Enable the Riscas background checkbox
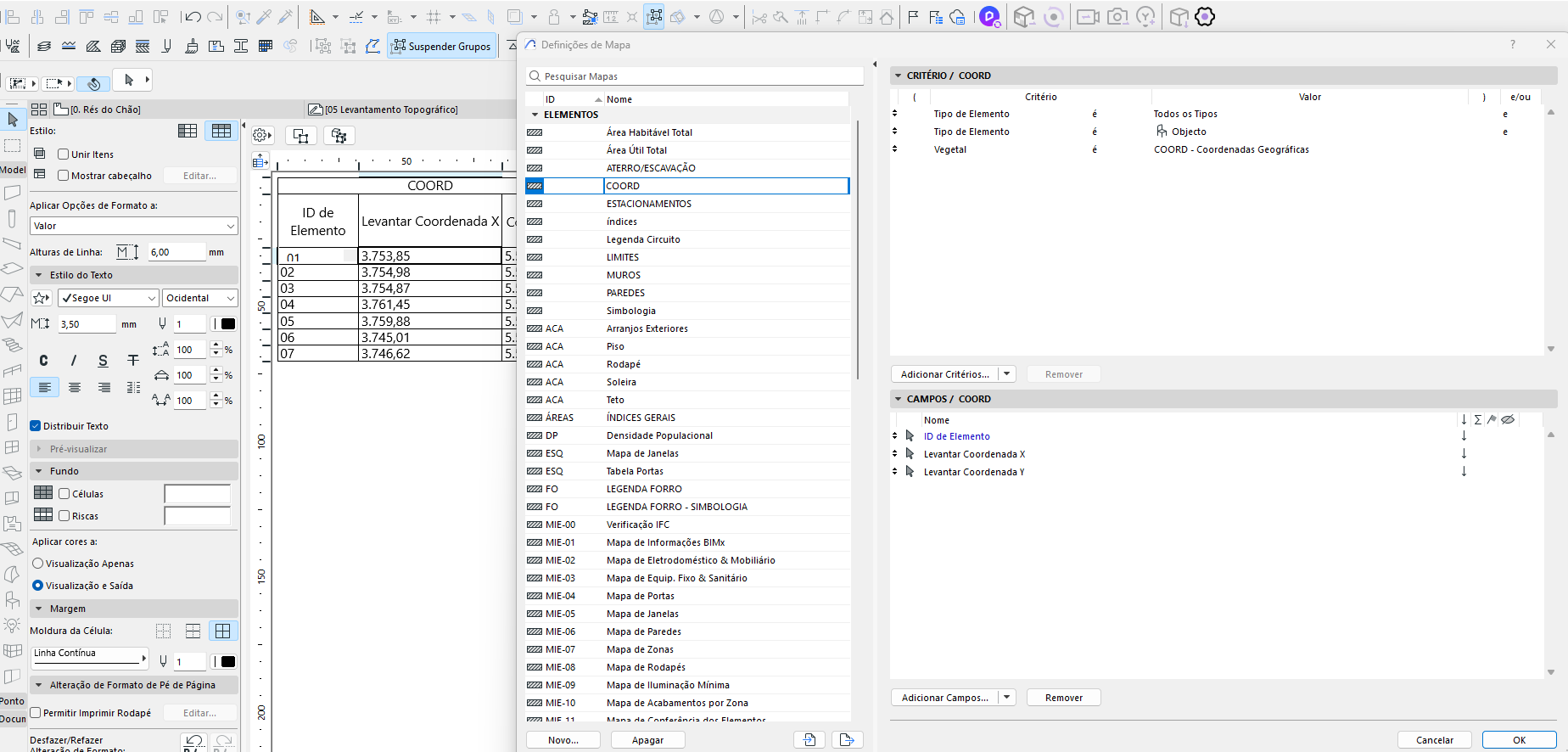This screenshot has width=1568, height=752. pos(64,516)
